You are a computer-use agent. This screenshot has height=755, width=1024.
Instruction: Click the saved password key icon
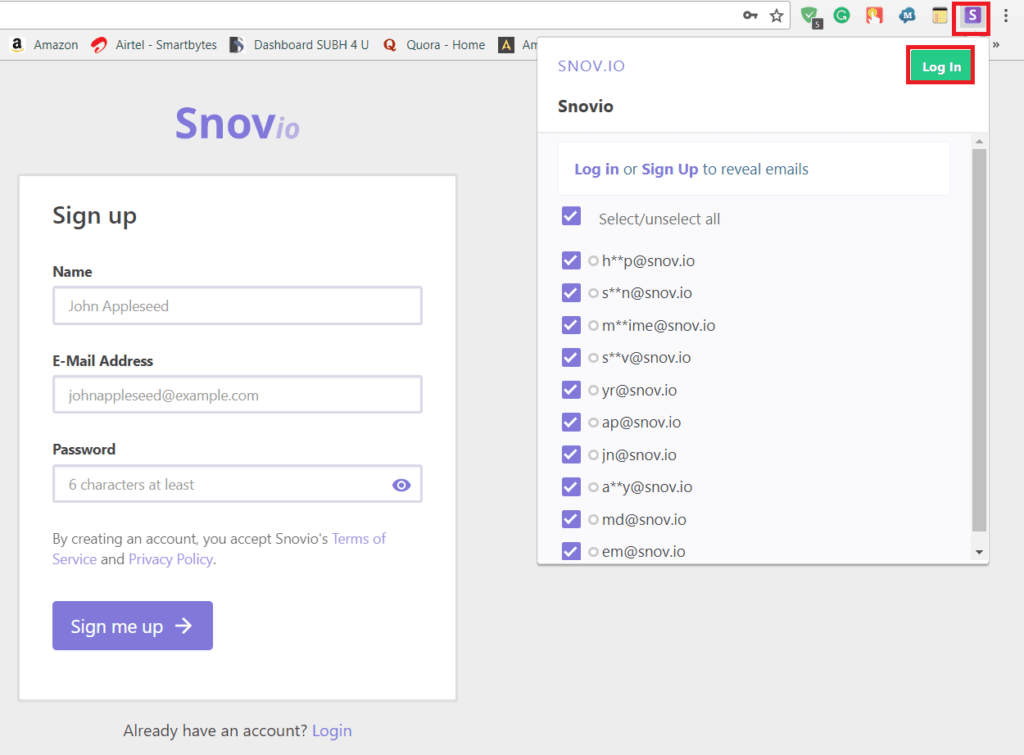click(750, 16)
